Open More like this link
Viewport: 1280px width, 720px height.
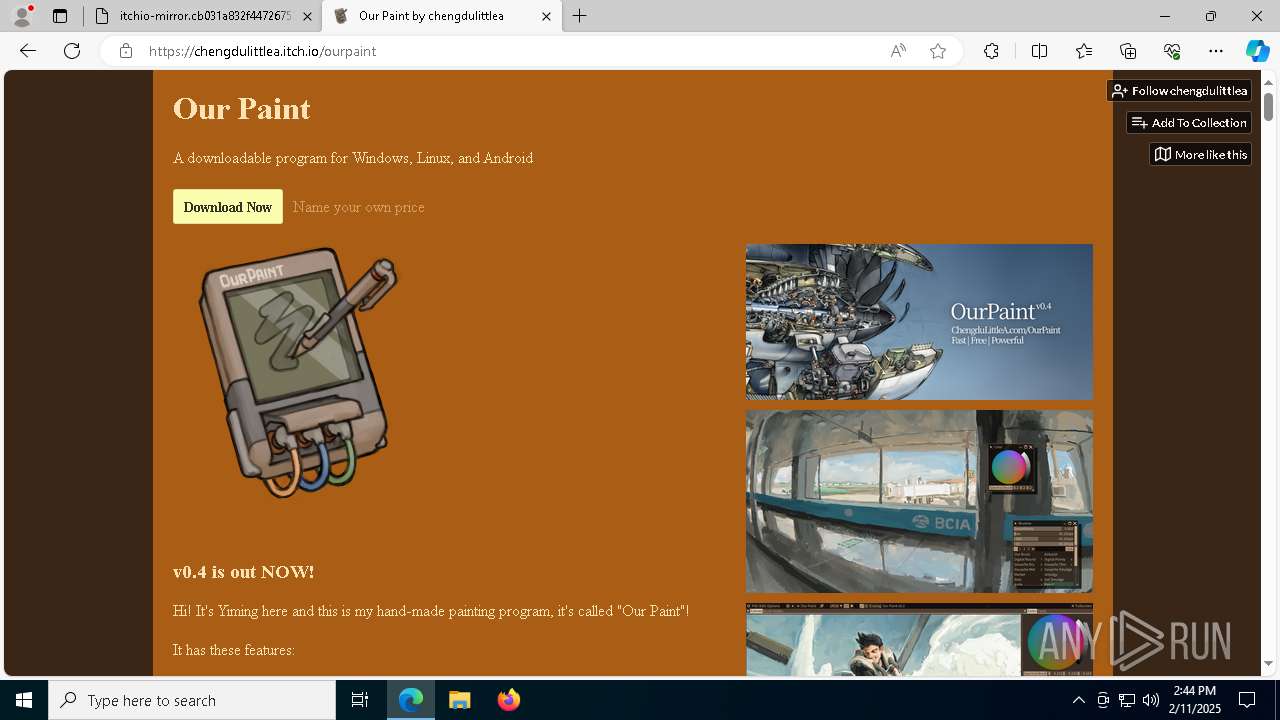(x=1200, y=155)
